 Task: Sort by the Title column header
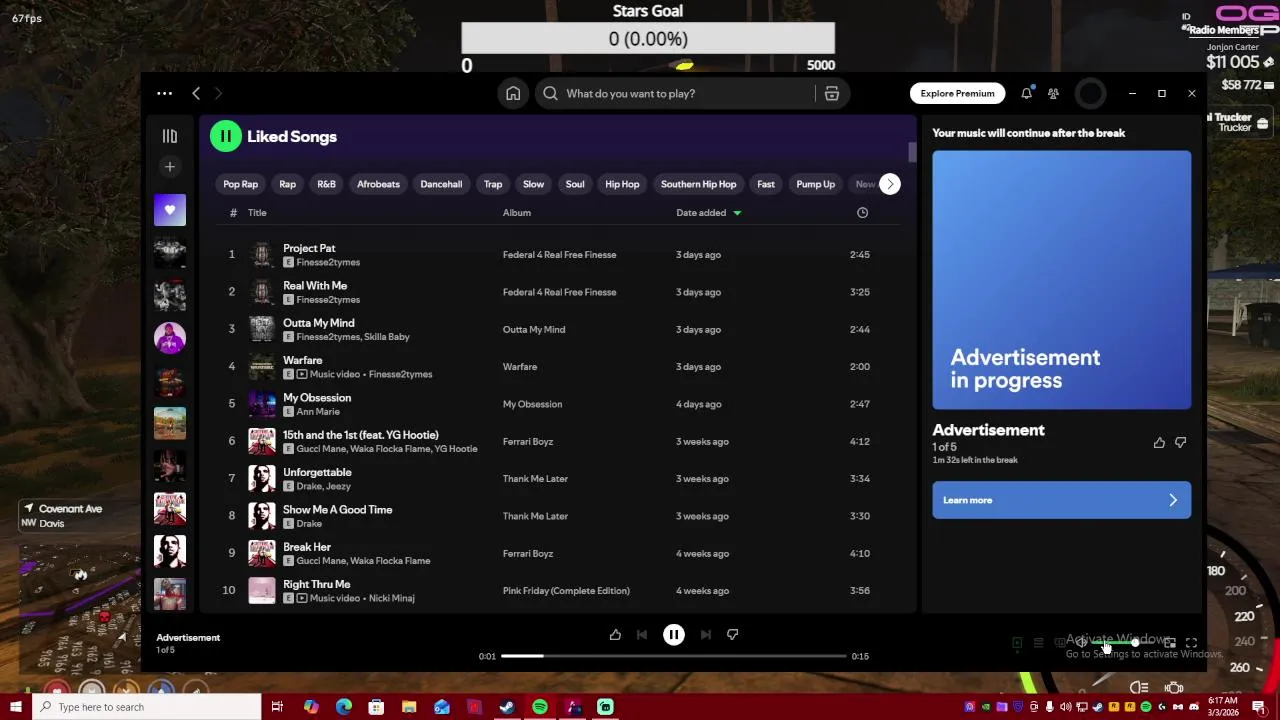257,212
